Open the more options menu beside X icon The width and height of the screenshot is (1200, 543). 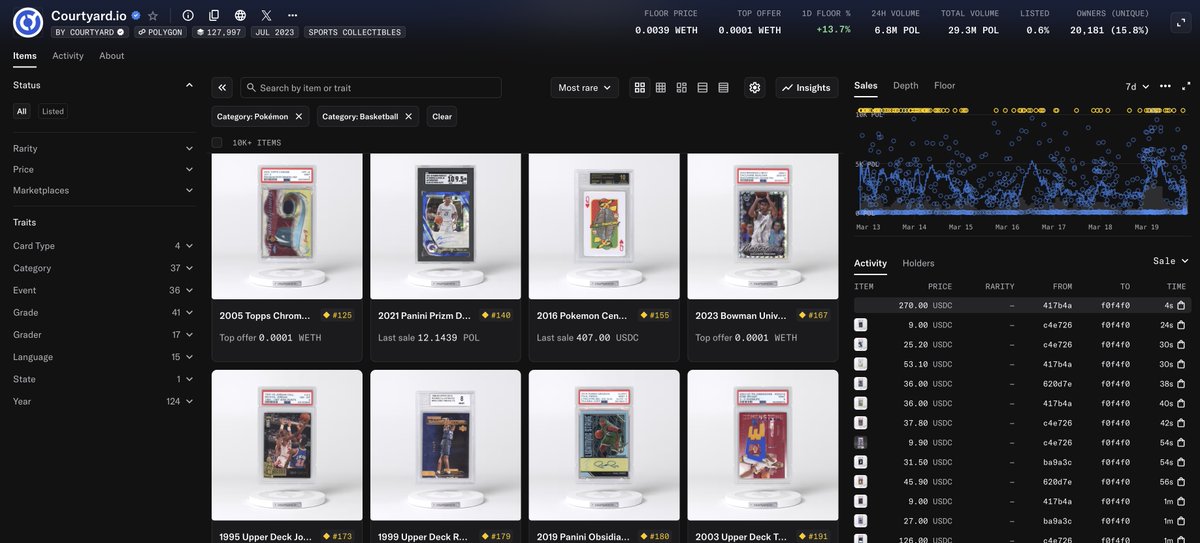click(292, 16)
